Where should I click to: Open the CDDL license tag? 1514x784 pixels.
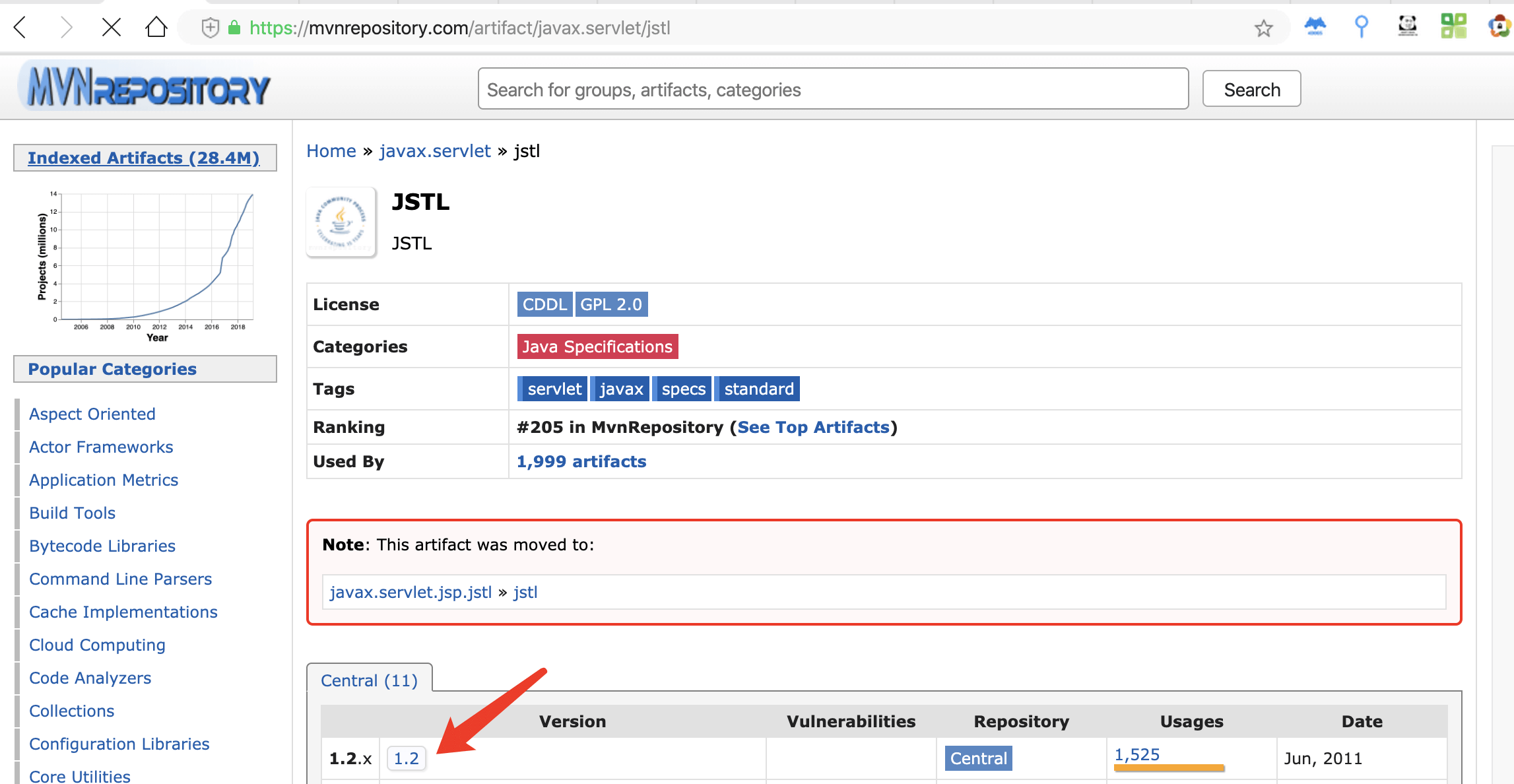pos(544,304)
